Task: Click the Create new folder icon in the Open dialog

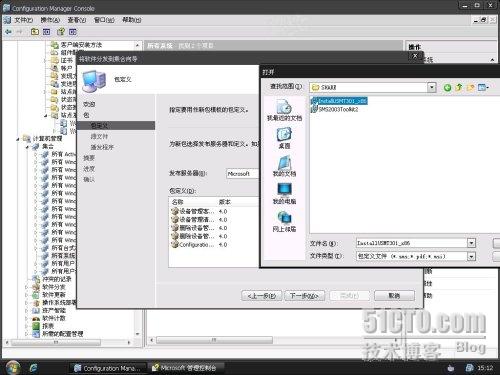Action: pos(470,88)
